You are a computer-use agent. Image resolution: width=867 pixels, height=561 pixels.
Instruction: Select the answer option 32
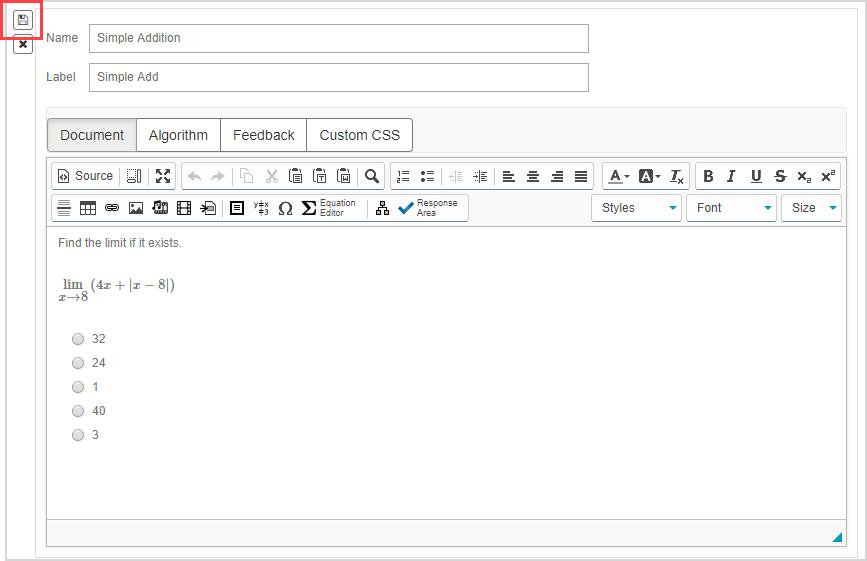point(78,339)
